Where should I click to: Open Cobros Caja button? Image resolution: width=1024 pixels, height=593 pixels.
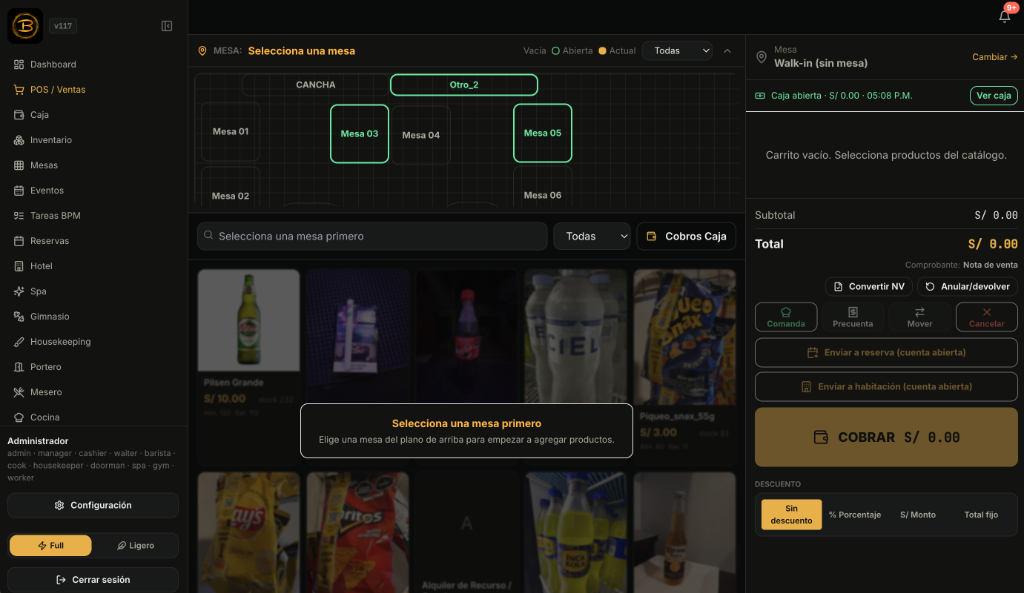(686, 236)
